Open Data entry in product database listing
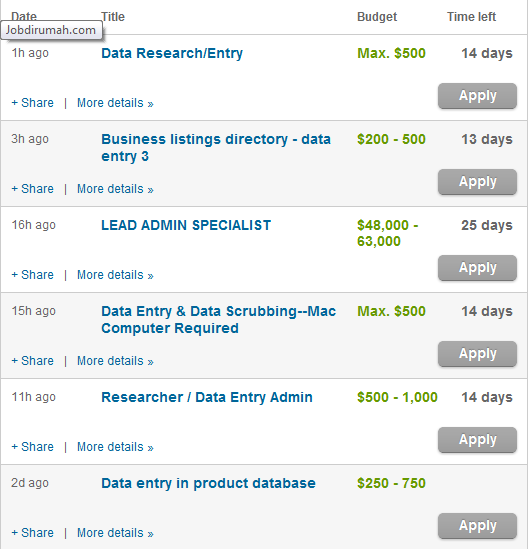528x549 pixels. pyautogui.click(x=208, y=484)
